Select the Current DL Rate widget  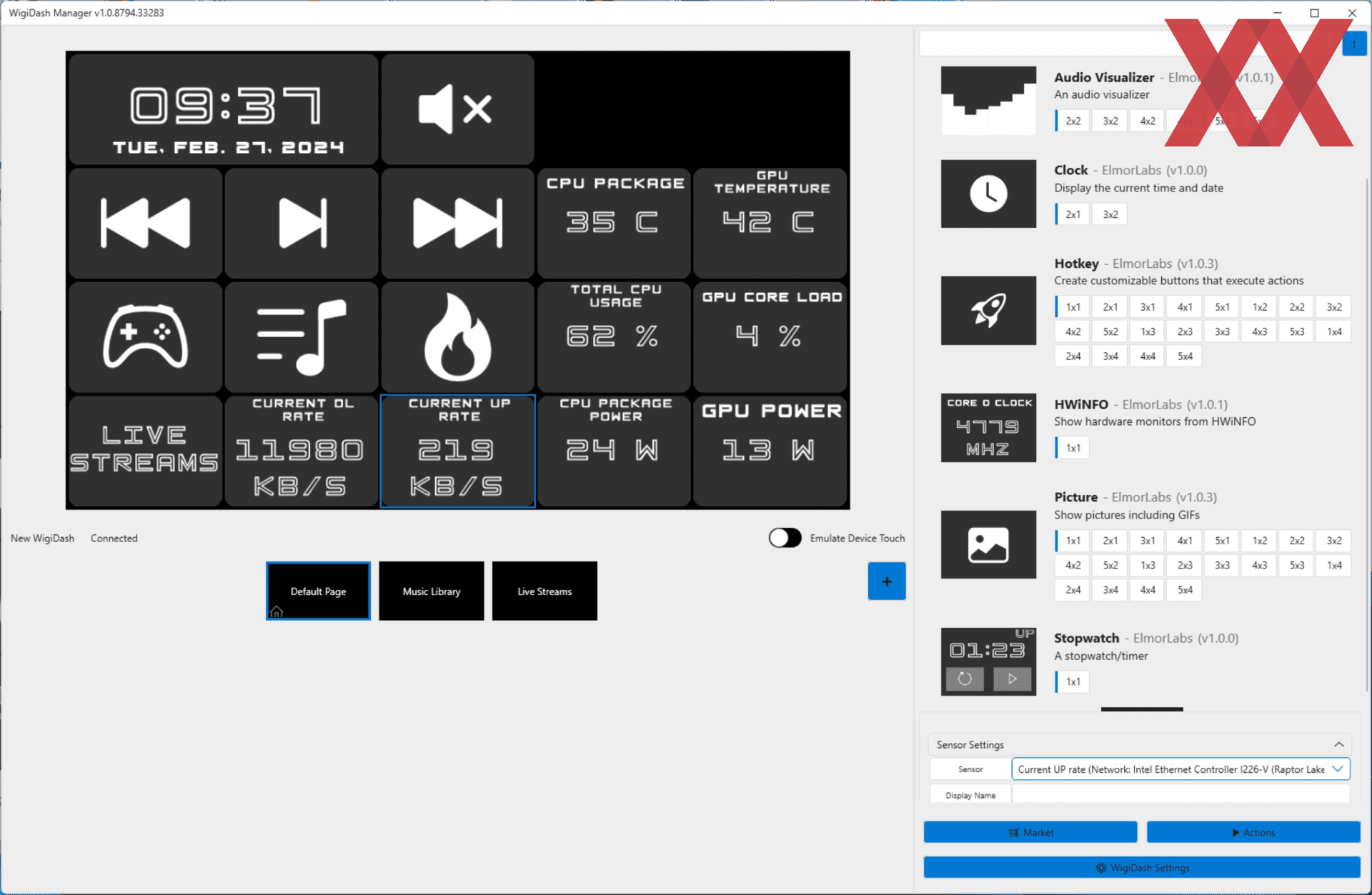coord(302,451)
